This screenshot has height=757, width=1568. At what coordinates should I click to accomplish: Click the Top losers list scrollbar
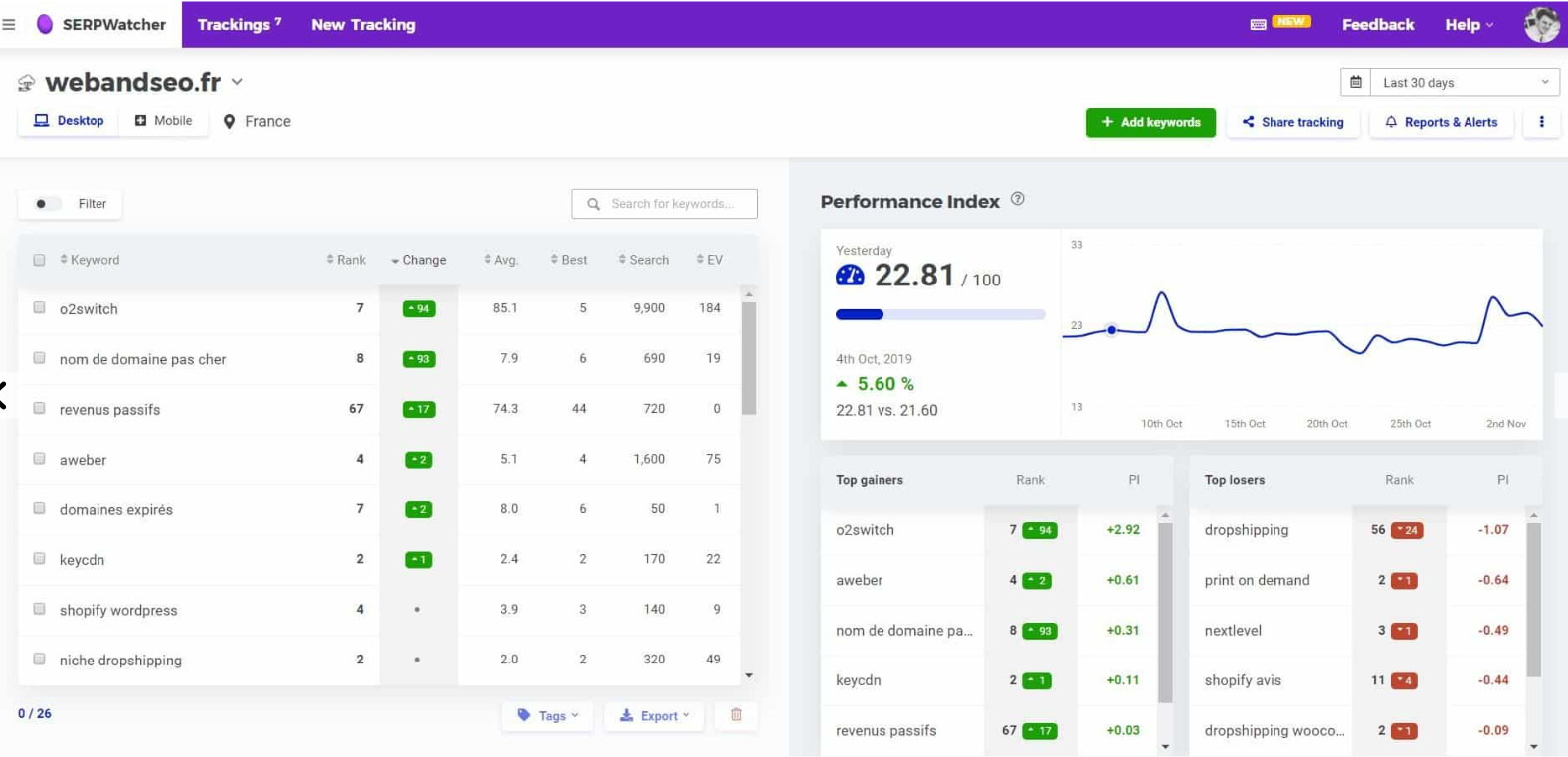pos(1534,599)
